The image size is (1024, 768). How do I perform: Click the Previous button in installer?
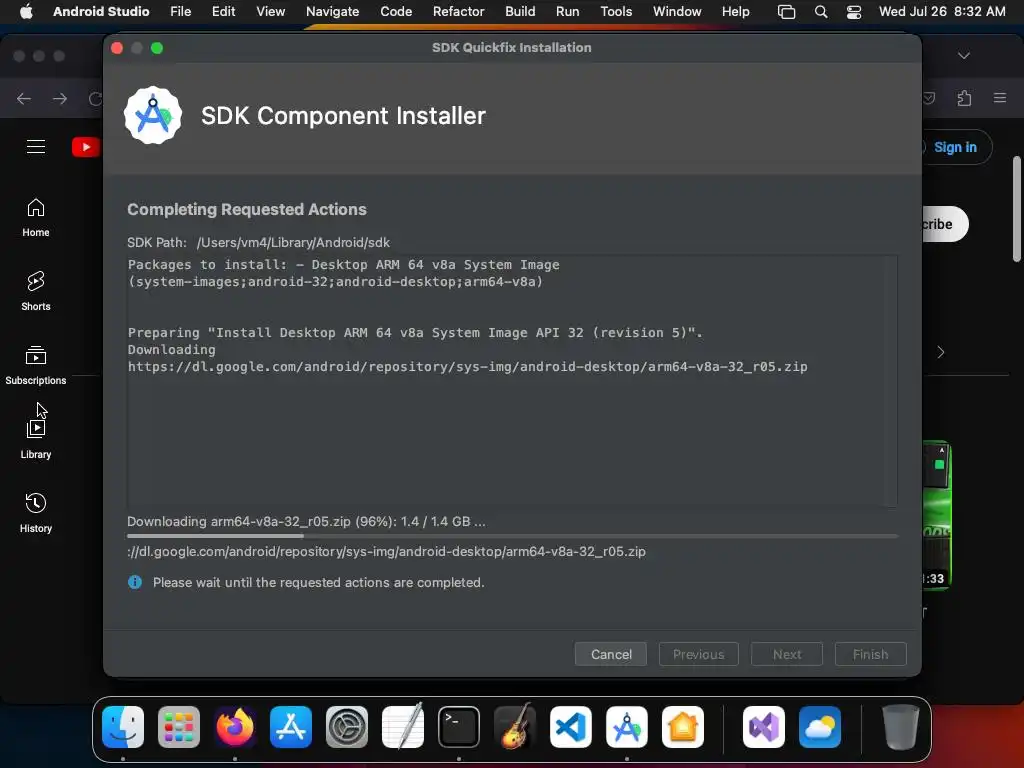[698, 654]
